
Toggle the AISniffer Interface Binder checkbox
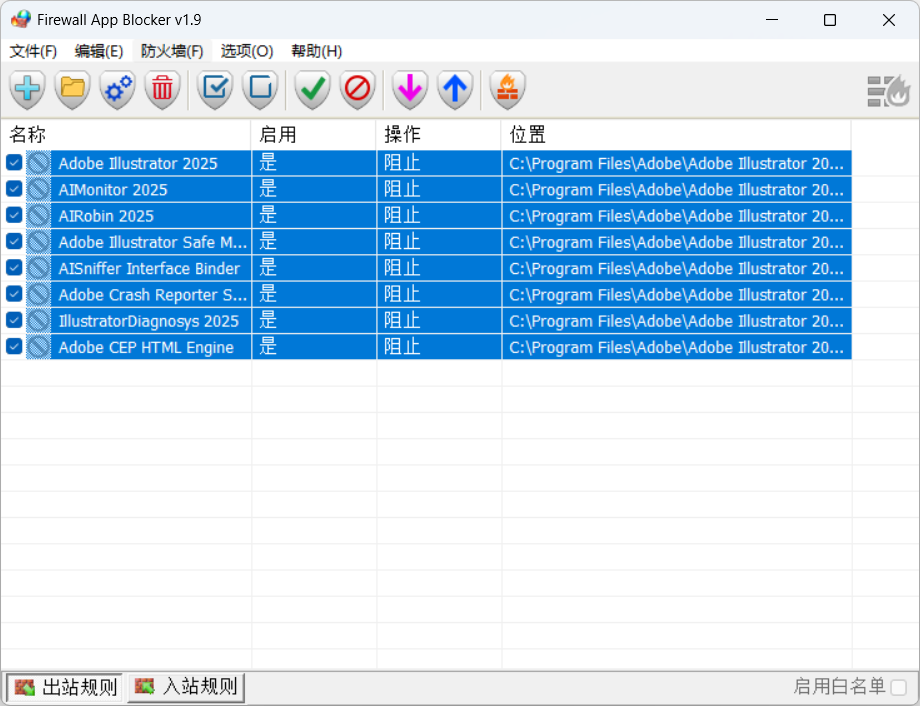point(14,268)
